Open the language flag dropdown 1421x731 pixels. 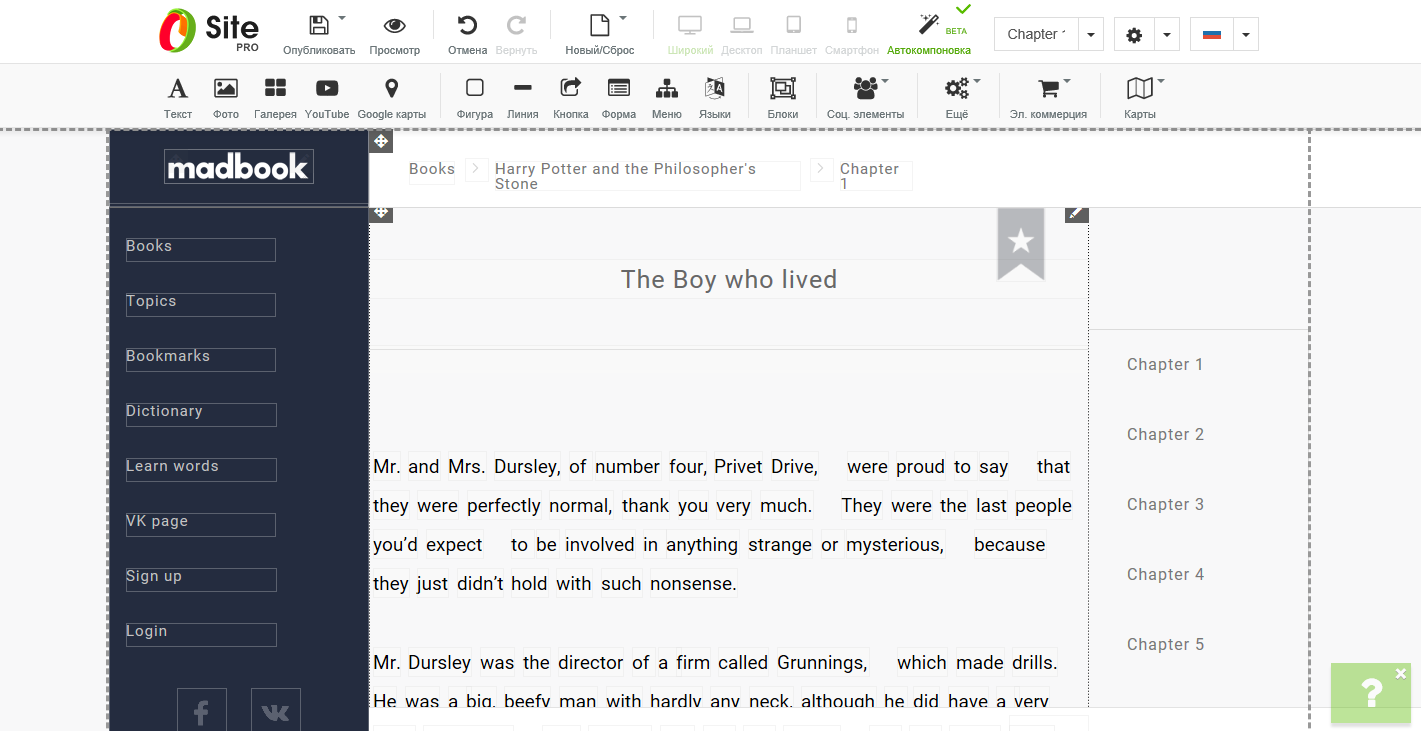pyautogui.click(x=1245, y=34)
